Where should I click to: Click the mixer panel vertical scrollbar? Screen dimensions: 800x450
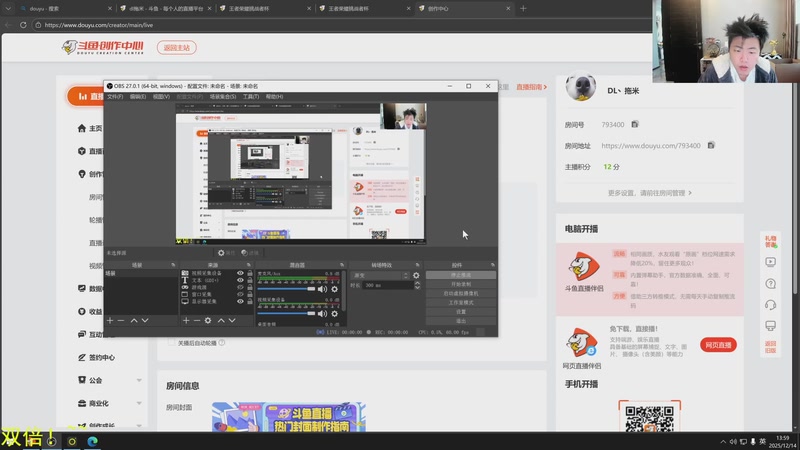[344, 291]
